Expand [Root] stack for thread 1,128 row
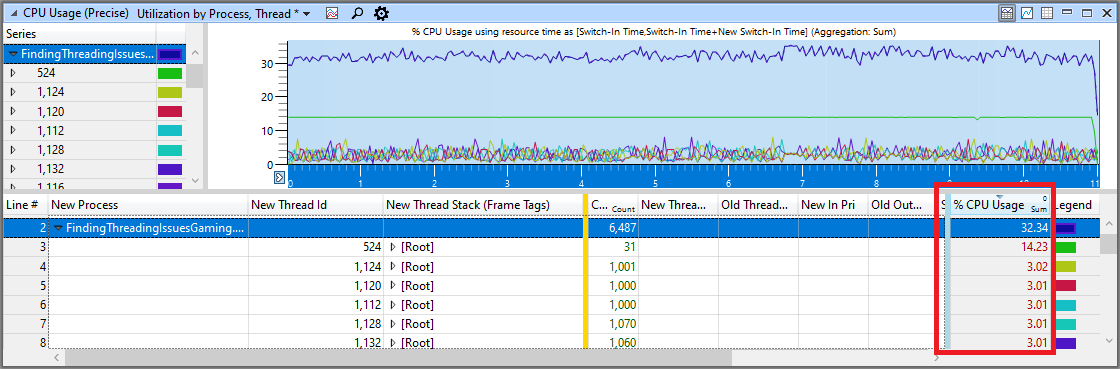This screenshot has width=1120, height=369. pyautogui.click(x=393, y=324)
